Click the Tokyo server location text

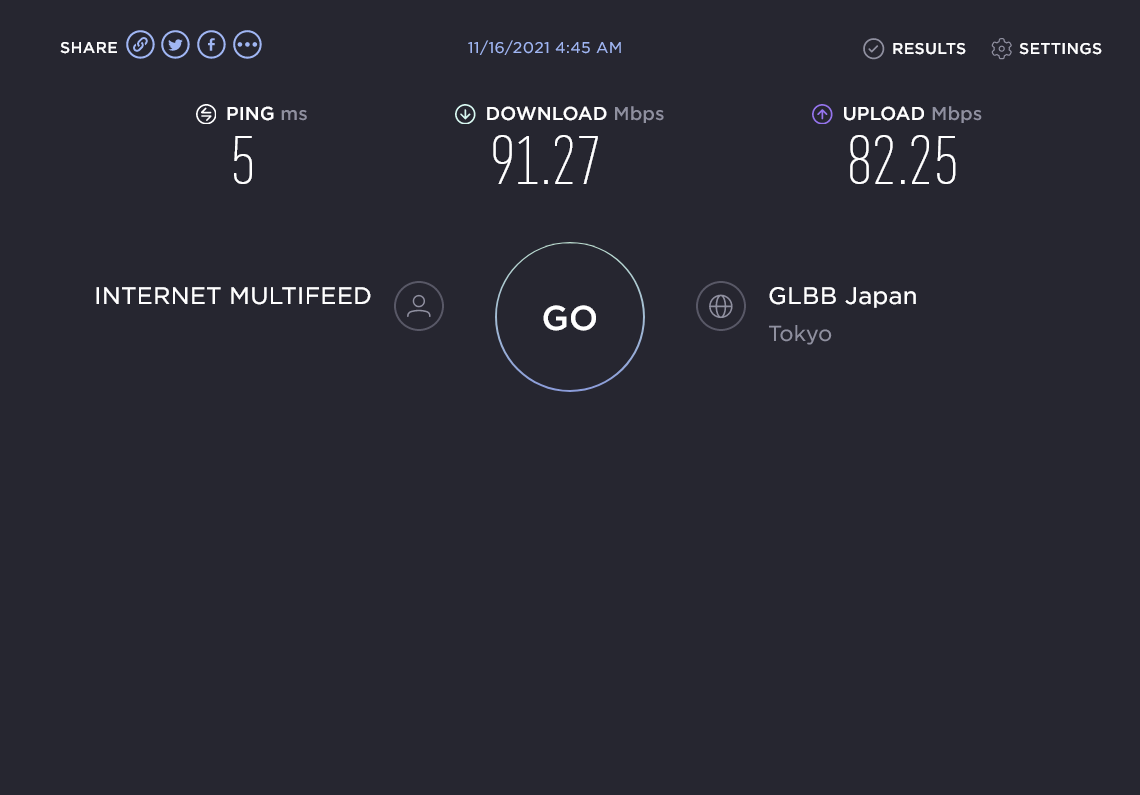click(800, 334)
